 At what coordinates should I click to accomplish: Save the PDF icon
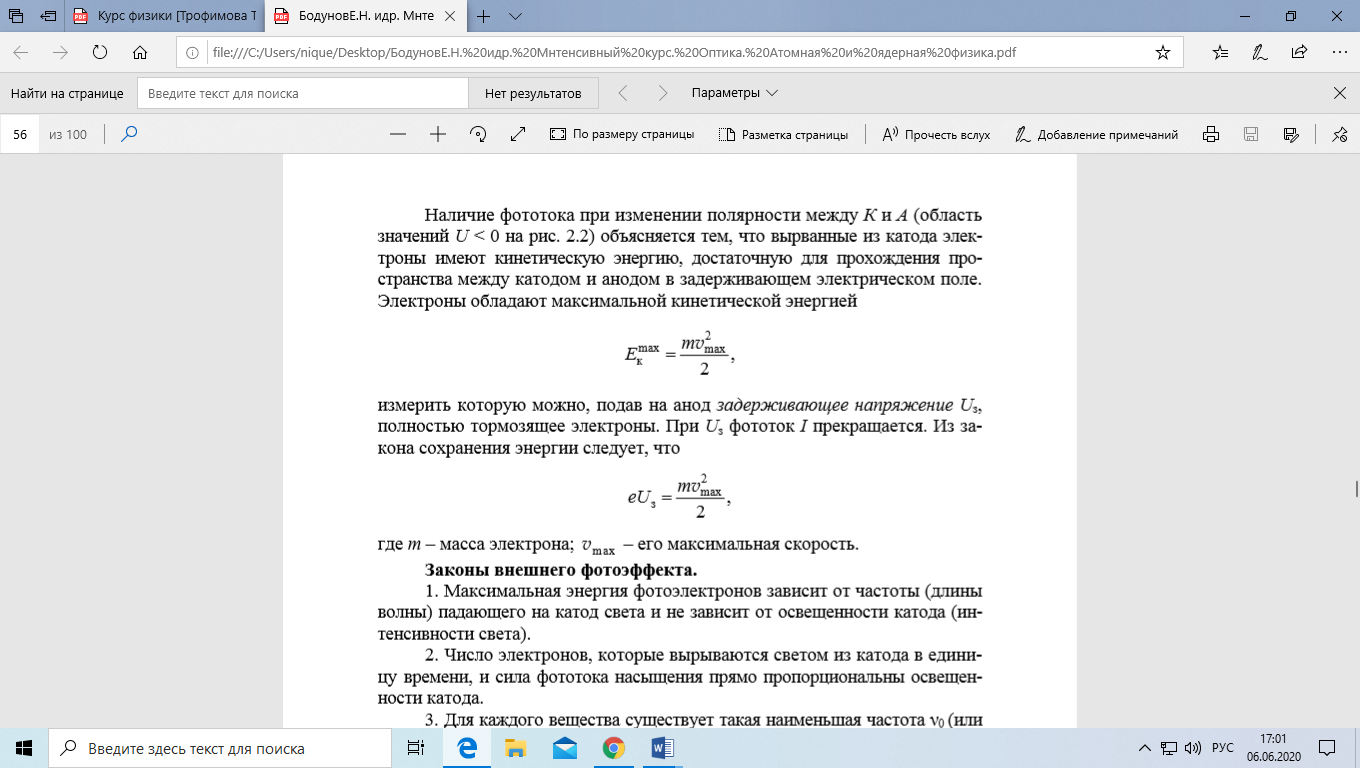[x=1250, y=134]
